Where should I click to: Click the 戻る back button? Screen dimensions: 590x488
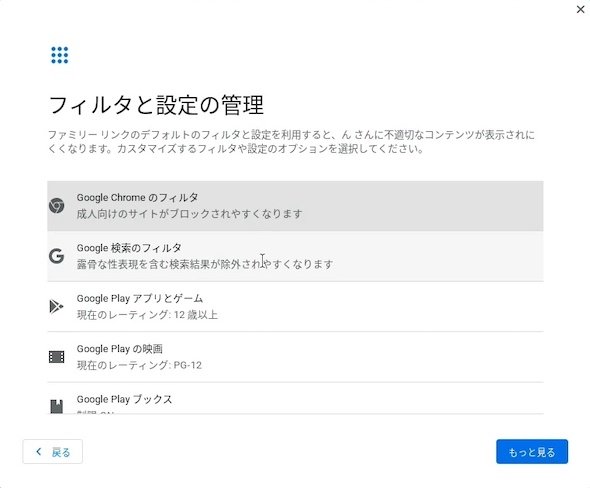pyautogui.click(x=53, y=452)
